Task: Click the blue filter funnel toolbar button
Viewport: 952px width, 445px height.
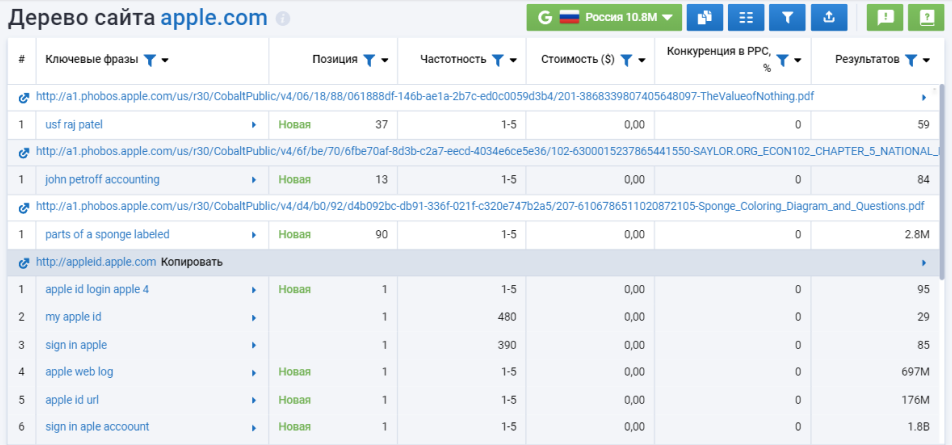Action: (x=787, y=18)
